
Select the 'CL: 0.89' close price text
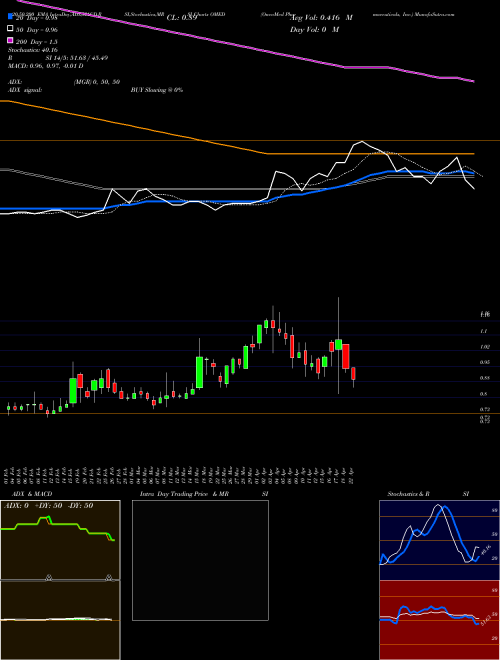pyautogui.click(x=182, y=18)
